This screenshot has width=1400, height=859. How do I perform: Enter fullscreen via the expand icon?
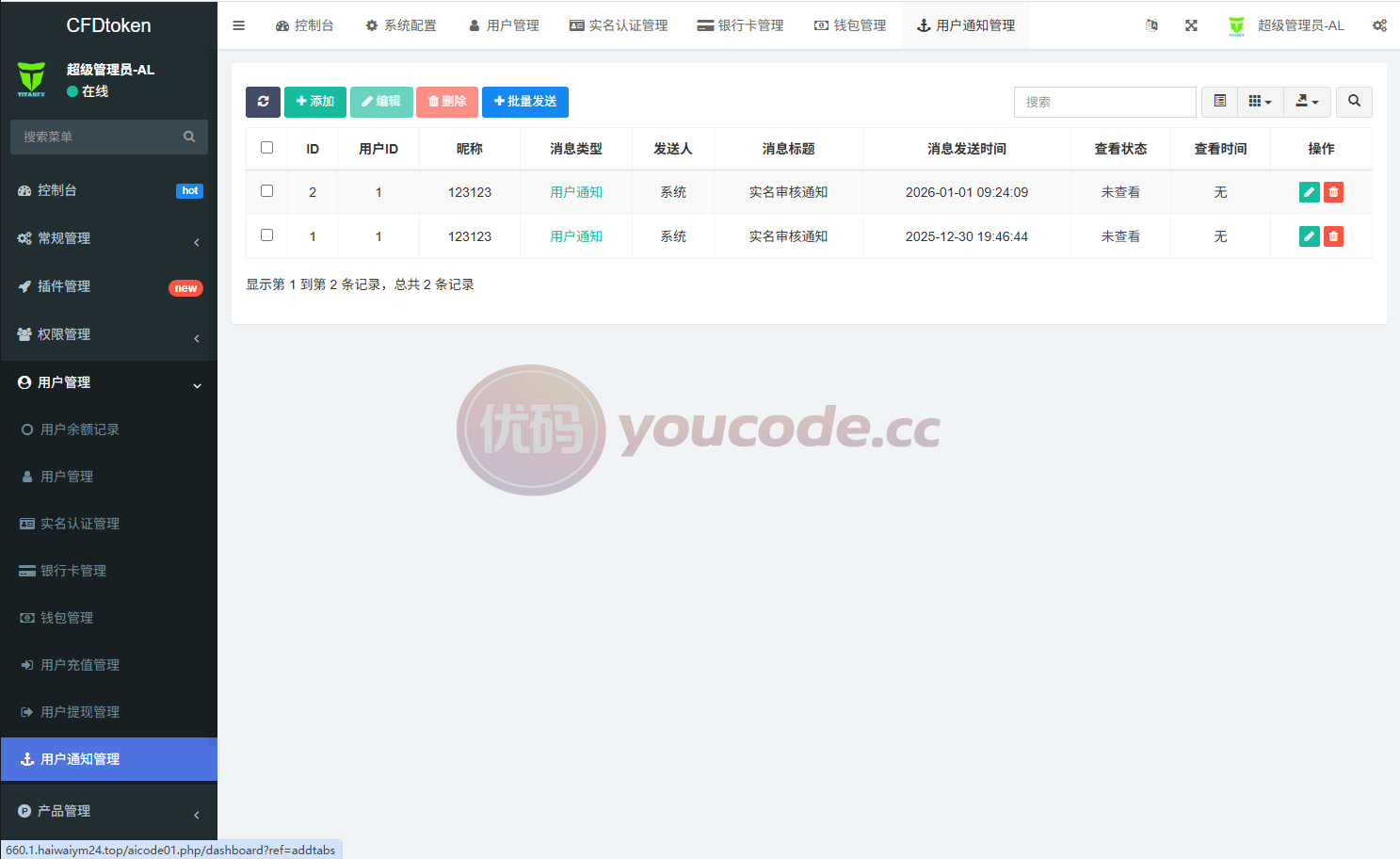click(1191, 25)
